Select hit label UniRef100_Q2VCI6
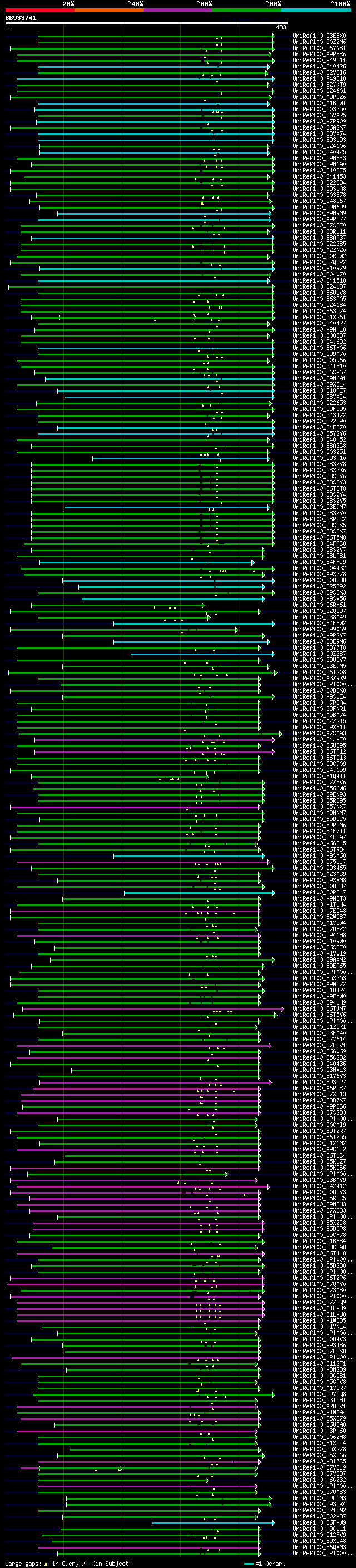Image resolution: width=356 pixels, height=1568 pixels. (319, 72)
